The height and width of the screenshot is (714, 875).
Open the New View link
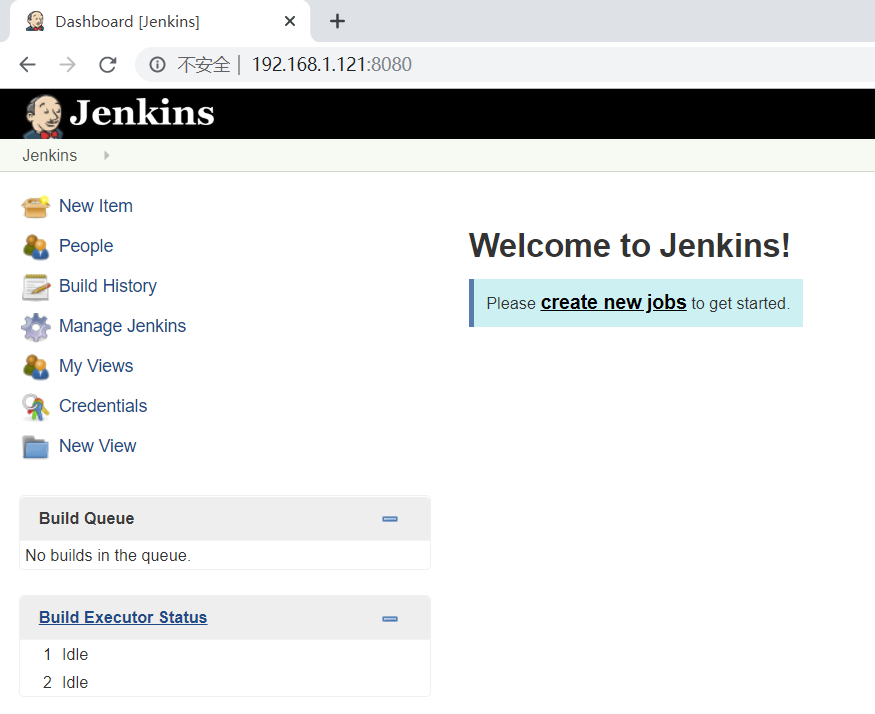(x=98, y=446)
